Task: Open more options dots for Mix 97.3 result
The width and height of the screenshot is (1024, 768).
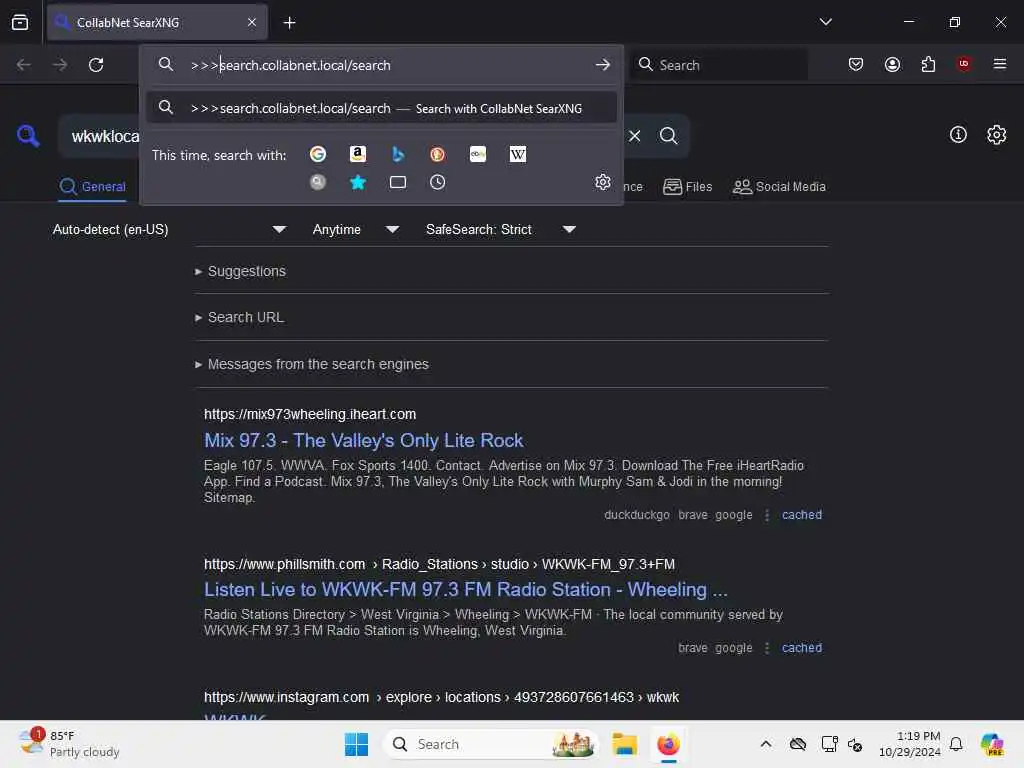Action: click(767, 515)
